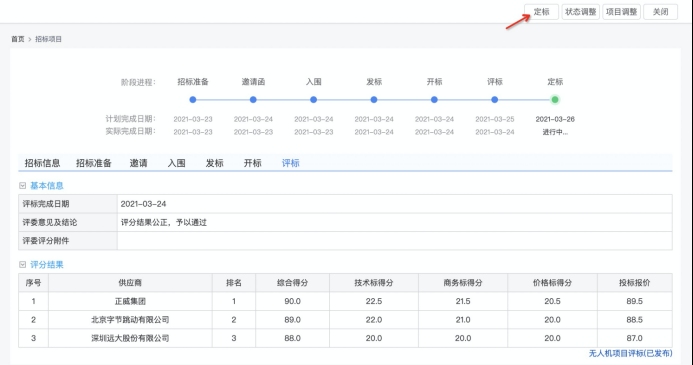Click the 商务标得分 column header
Screen dimensions: 693x365
[463, 283]
